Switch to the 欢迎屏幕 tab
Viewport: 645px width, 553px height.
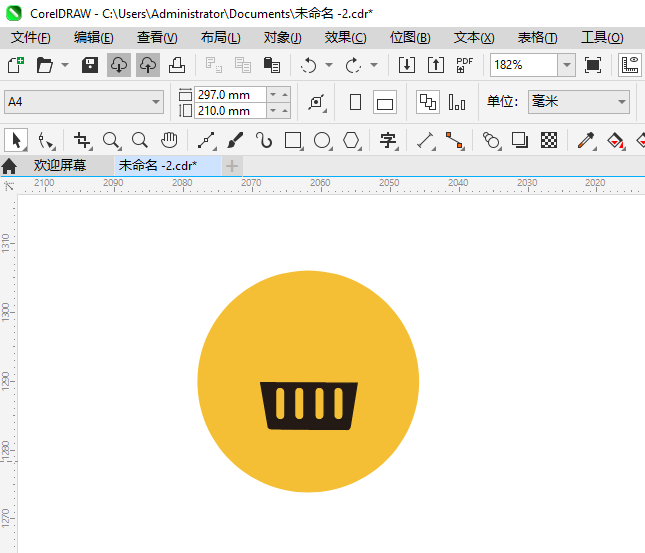coord(60,165)
